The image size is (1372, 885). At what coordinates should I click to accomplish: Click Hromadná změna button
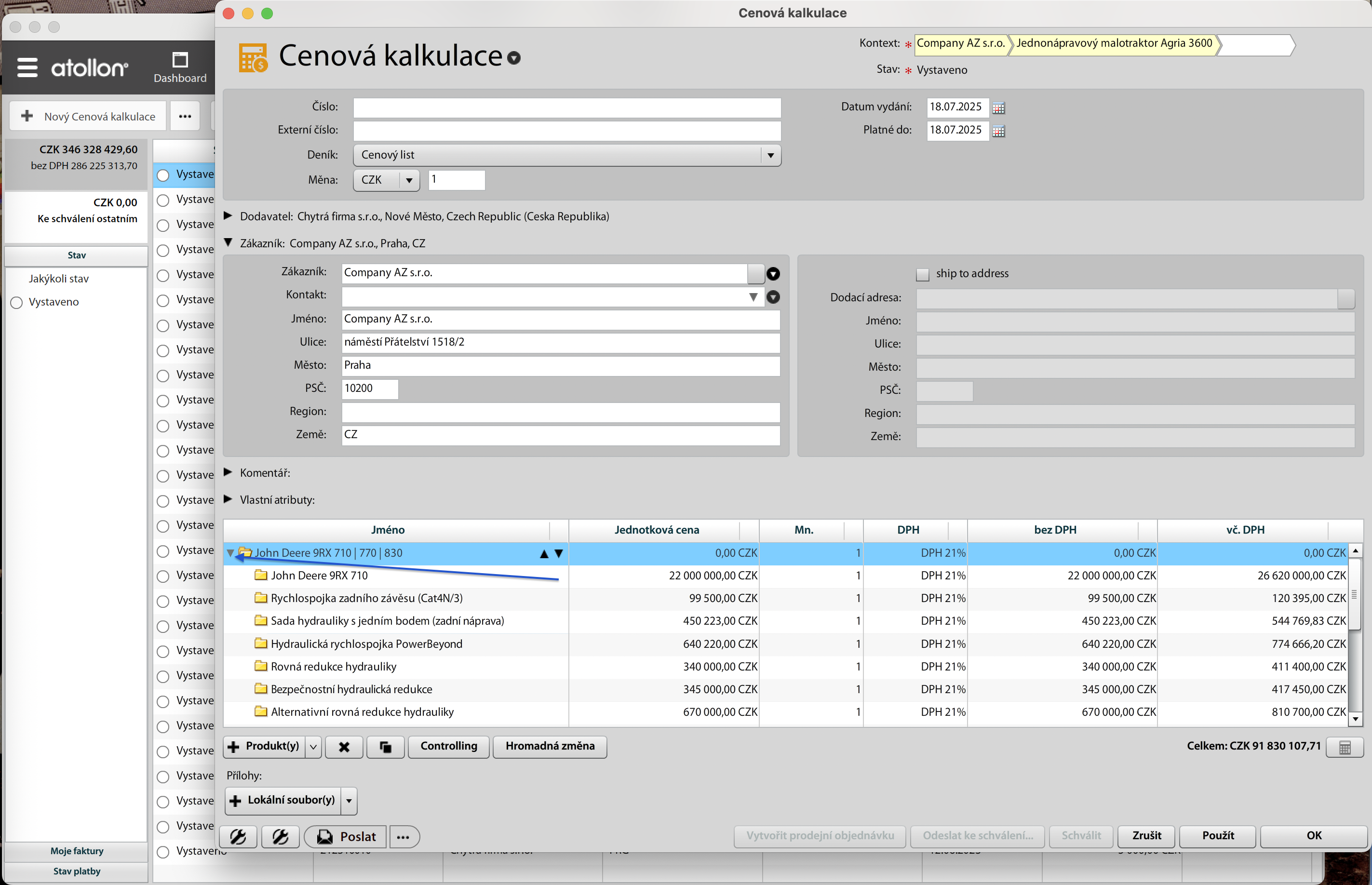(x=550, y=747)
